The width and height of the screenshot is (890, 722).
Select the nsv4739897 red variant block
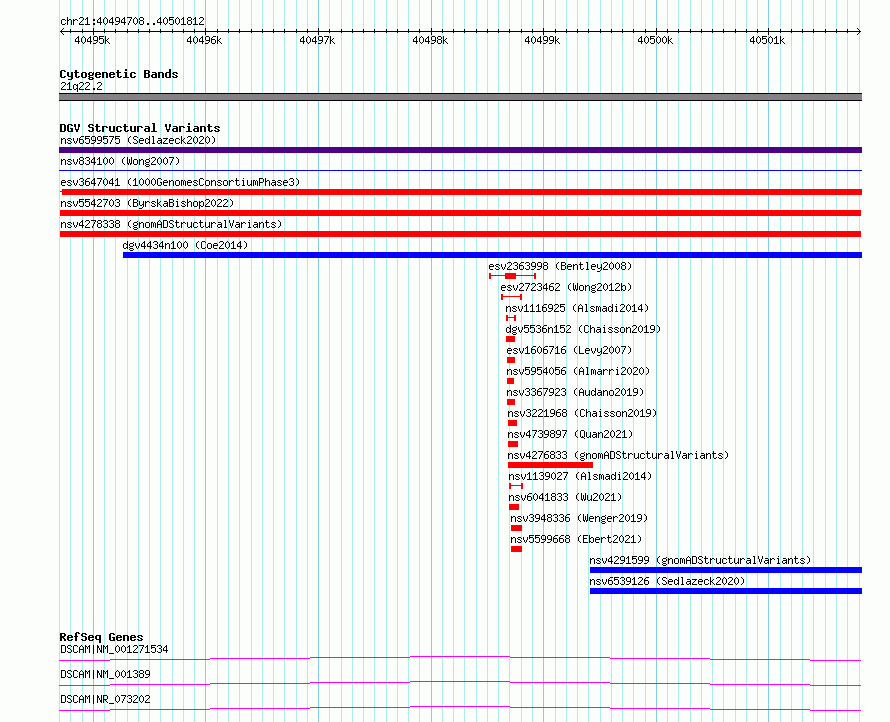[513, 444]
